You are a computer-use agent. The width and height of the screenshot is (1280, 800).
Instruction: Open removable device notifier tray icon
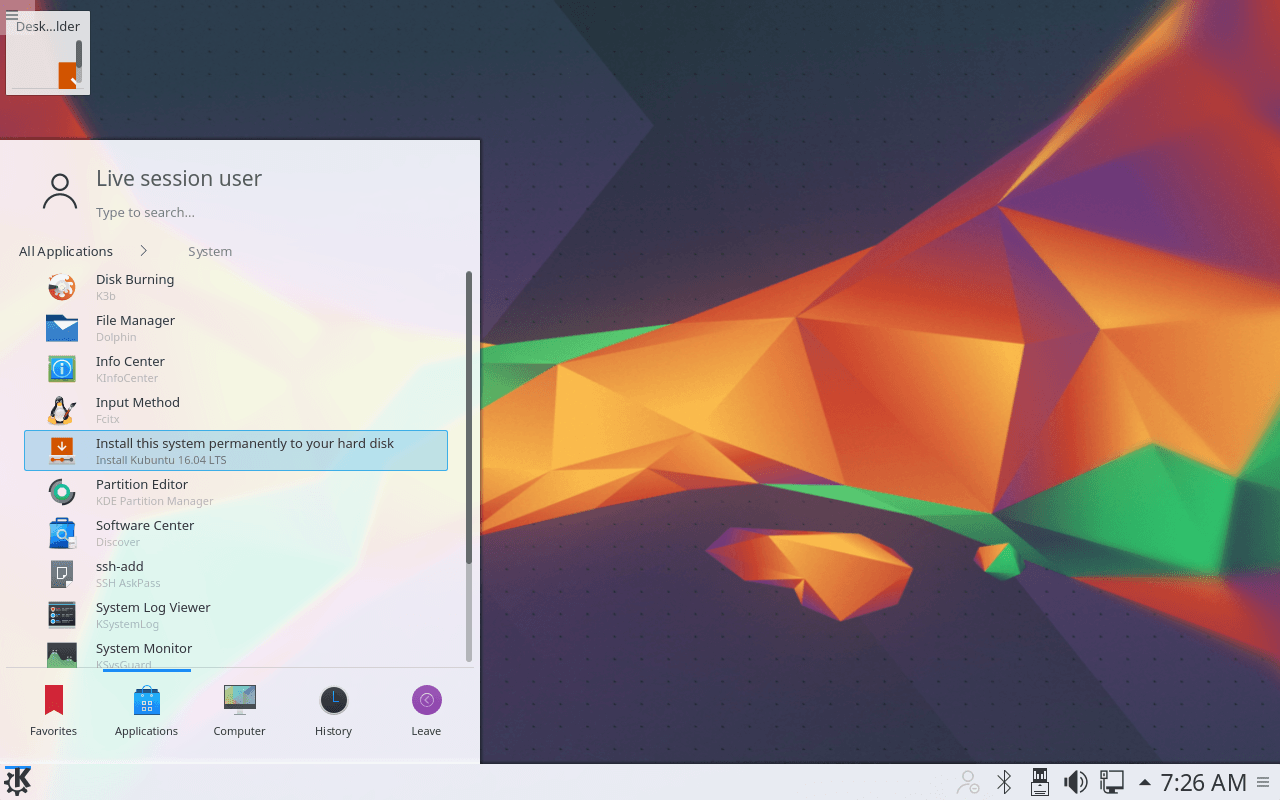click(x=1040, y=782)
